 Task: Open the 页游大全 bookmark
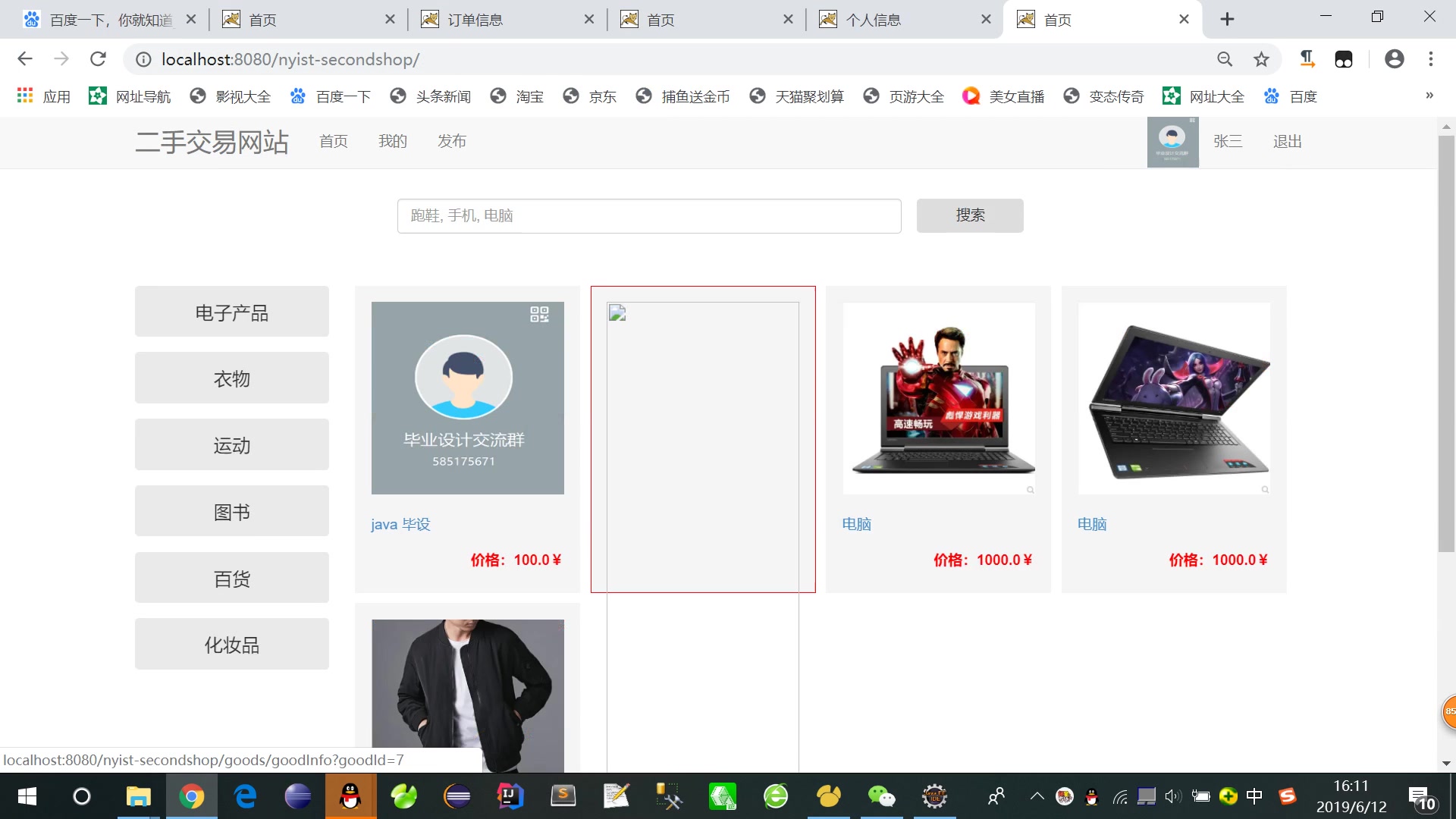click(904, 96)
